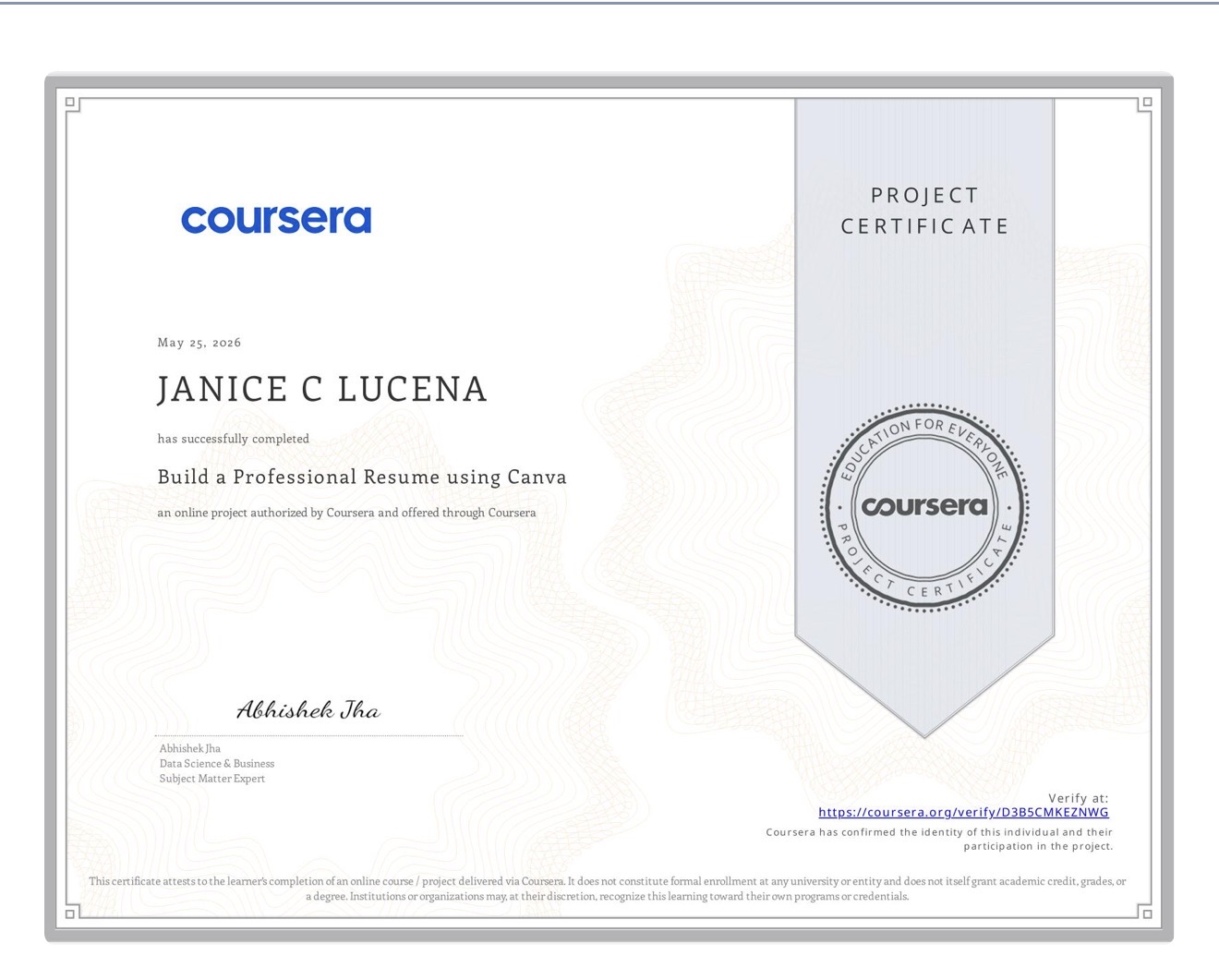
Task: Open the coursera.org verify link
Action: tap(963, 813)
